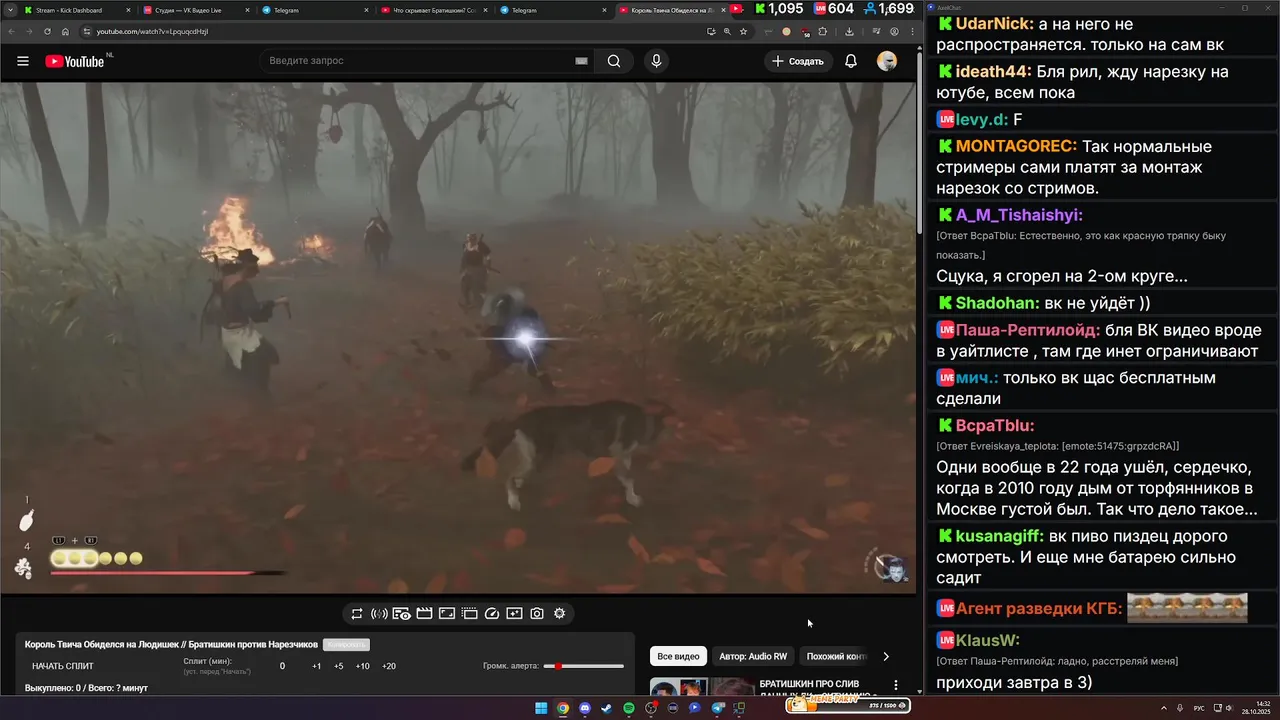Click the game video player area

coord(457,337)
